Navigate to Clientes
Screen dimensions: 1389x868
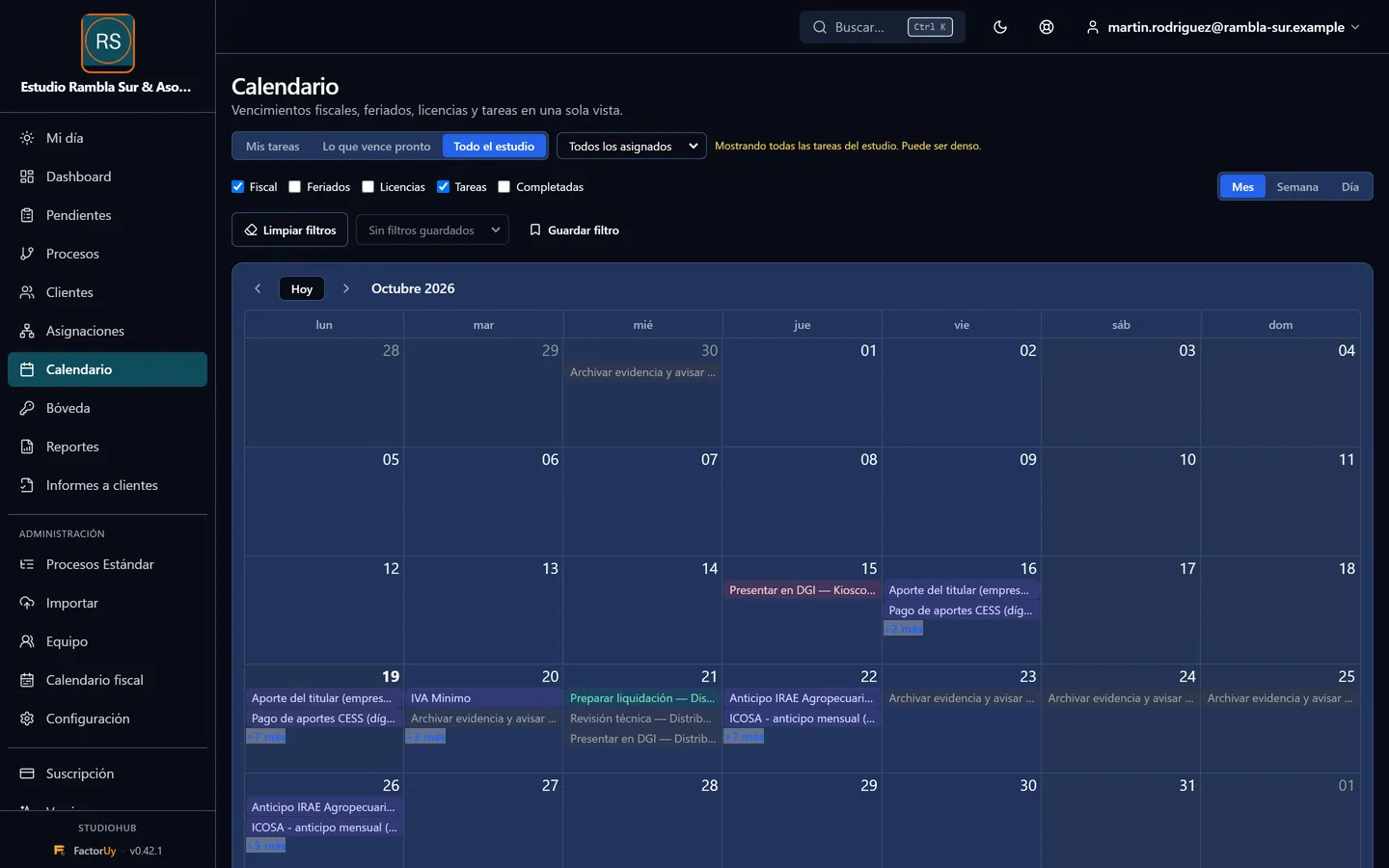tap(107, 292)
